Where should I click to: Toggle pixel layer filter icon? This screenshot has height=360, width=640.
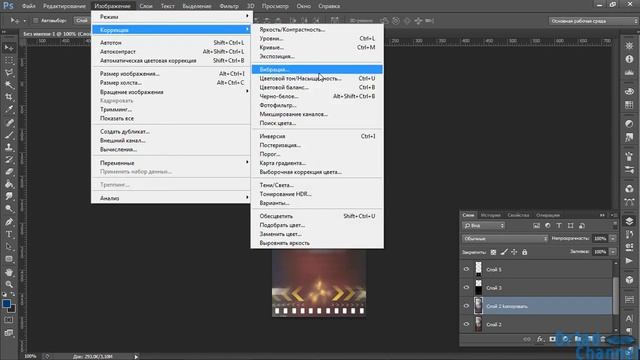pos(536,225)
